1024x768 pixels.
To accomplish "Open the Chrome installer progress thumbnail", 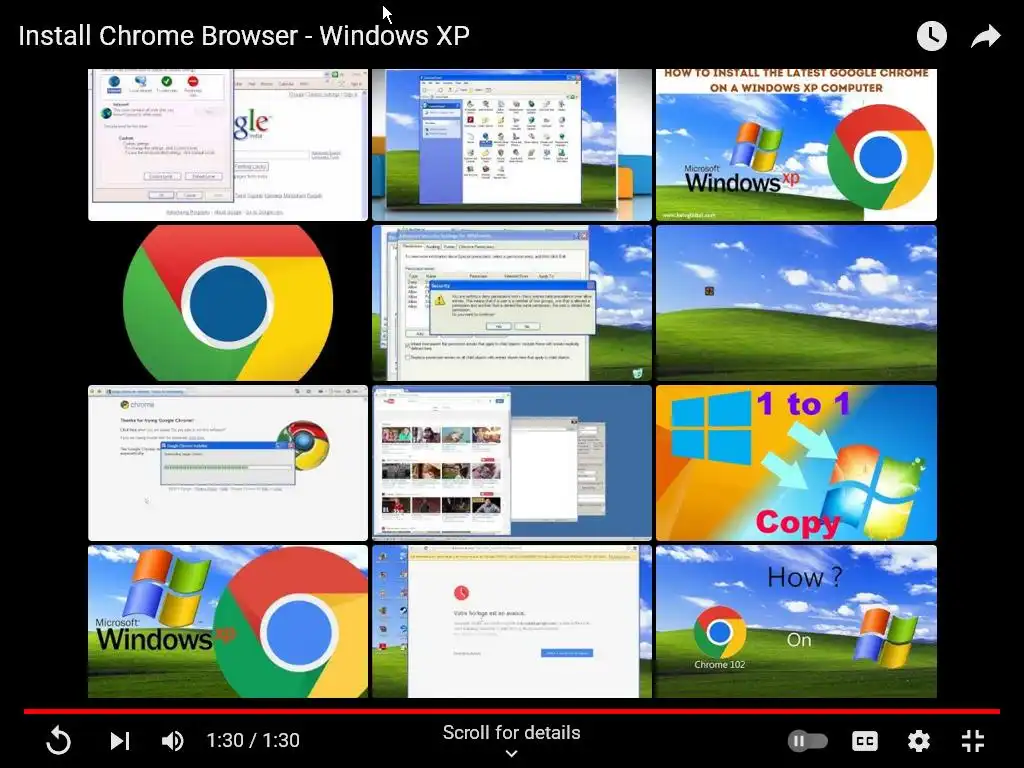I will point(228,463).
